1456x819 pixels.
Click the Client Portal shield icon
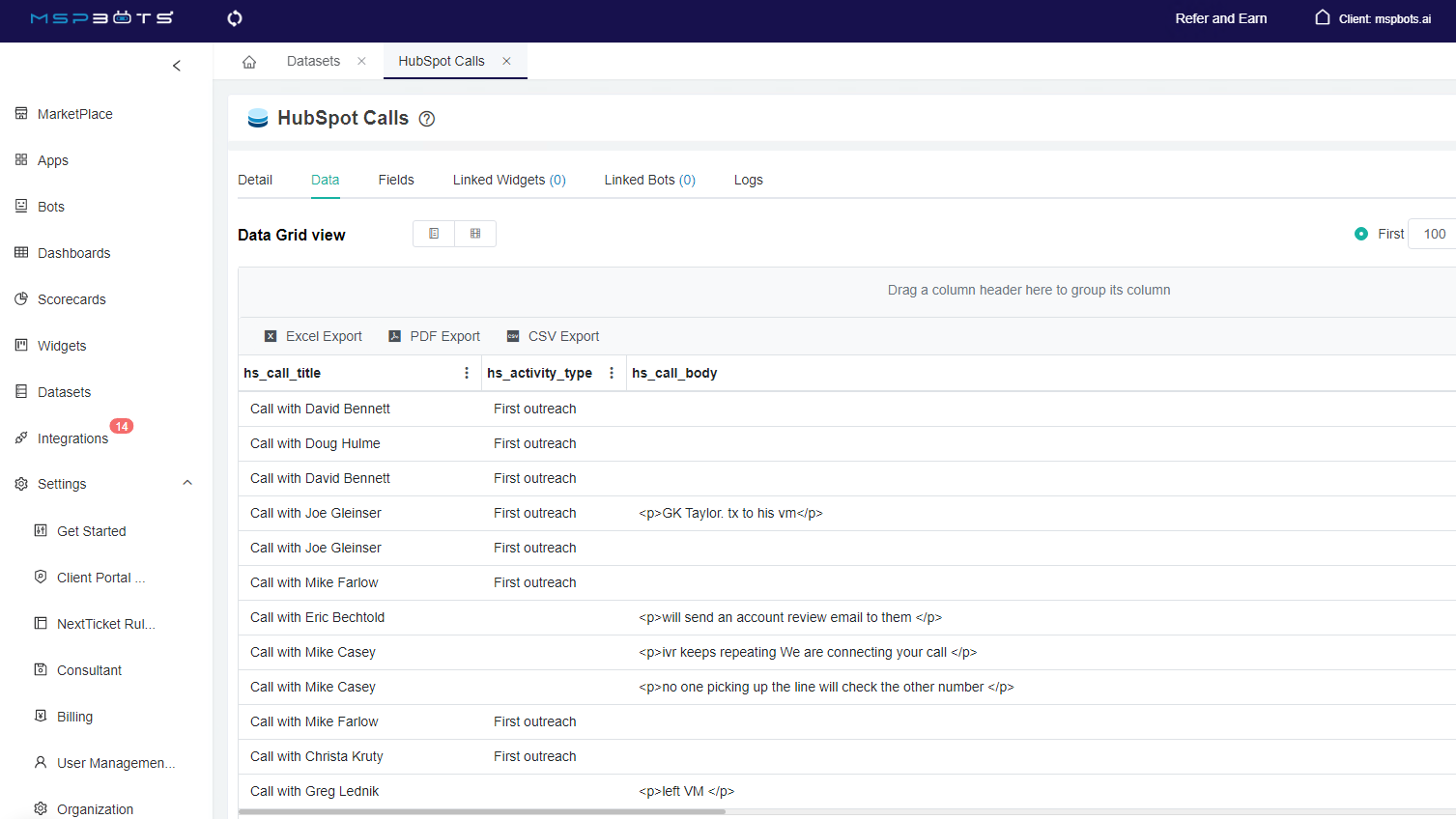(x=41, y=577)
